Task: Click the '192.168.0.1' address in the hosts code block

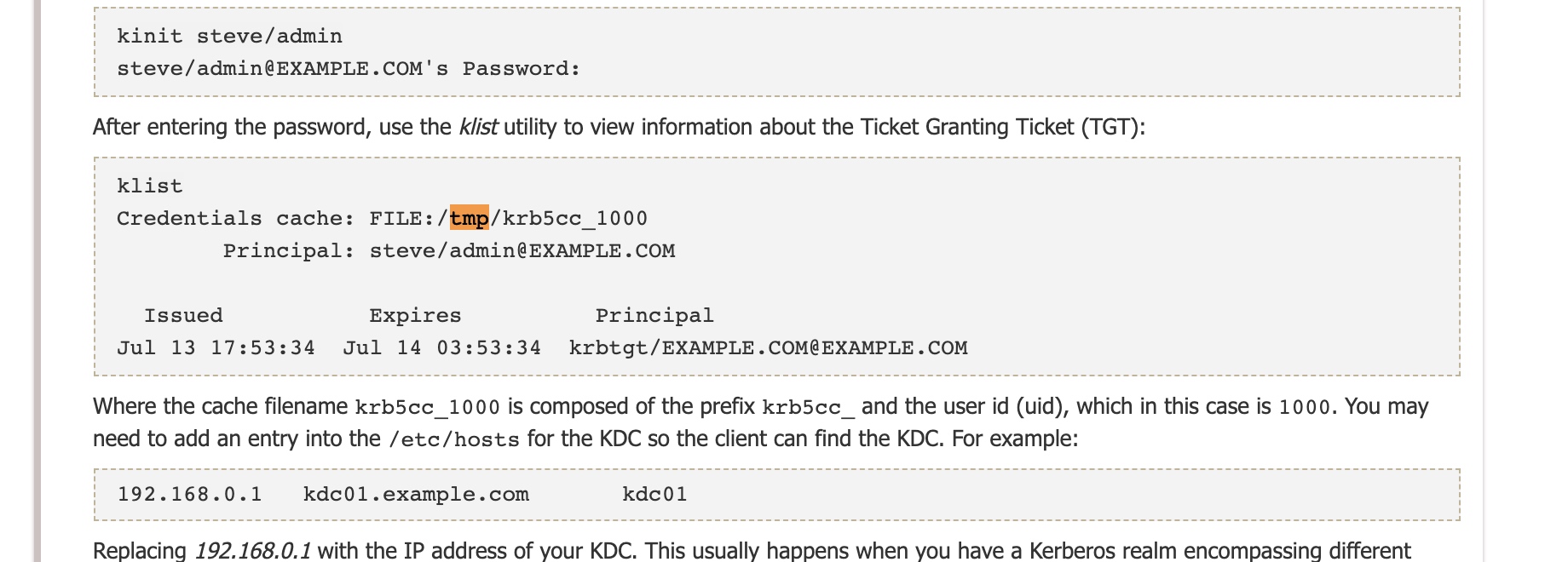Action: coord(189,495)
